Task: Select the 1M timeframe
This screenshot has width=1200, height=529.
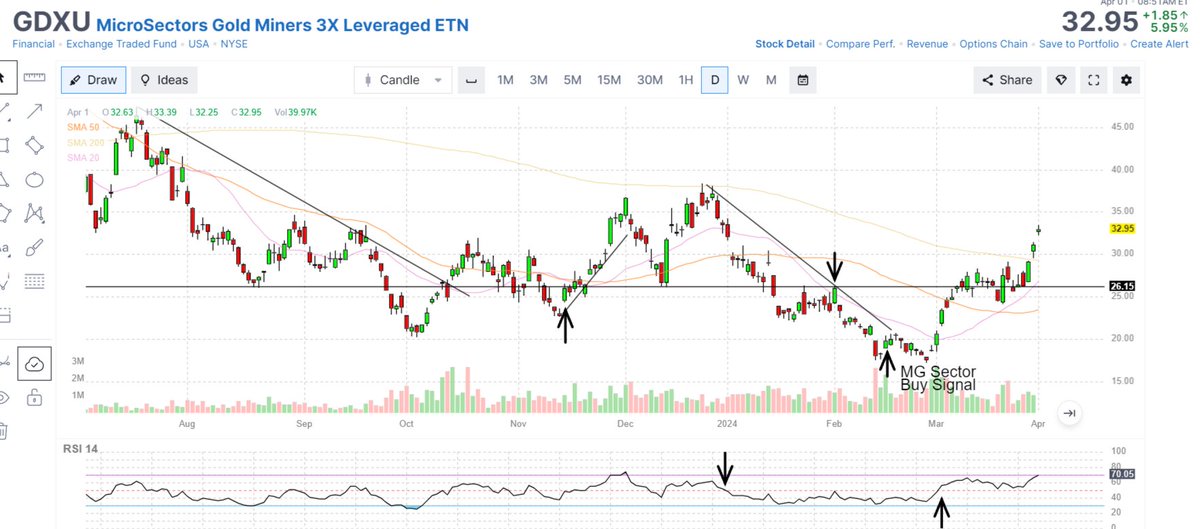Action: coord(505,80)
